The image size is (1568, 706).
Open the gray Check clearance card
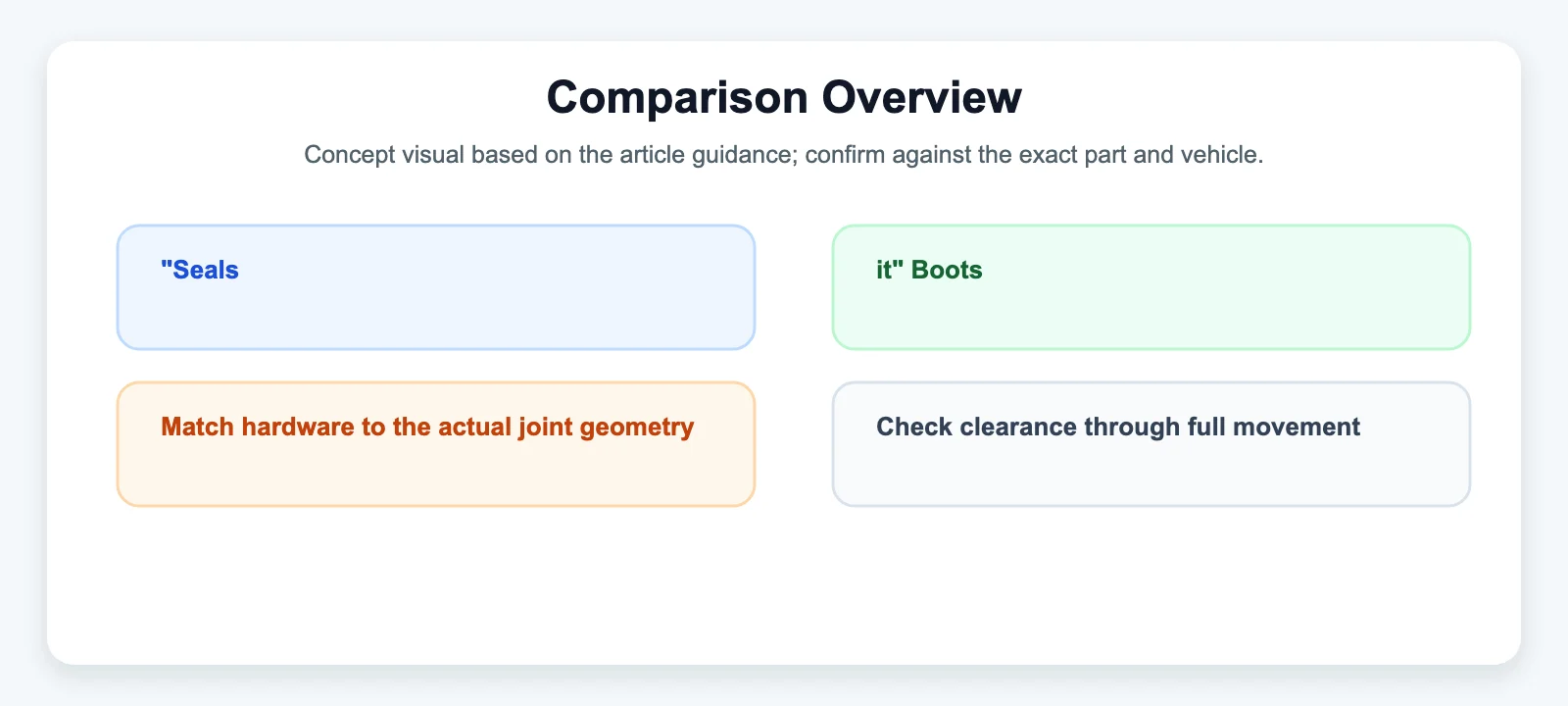(x=1151, y=444)
